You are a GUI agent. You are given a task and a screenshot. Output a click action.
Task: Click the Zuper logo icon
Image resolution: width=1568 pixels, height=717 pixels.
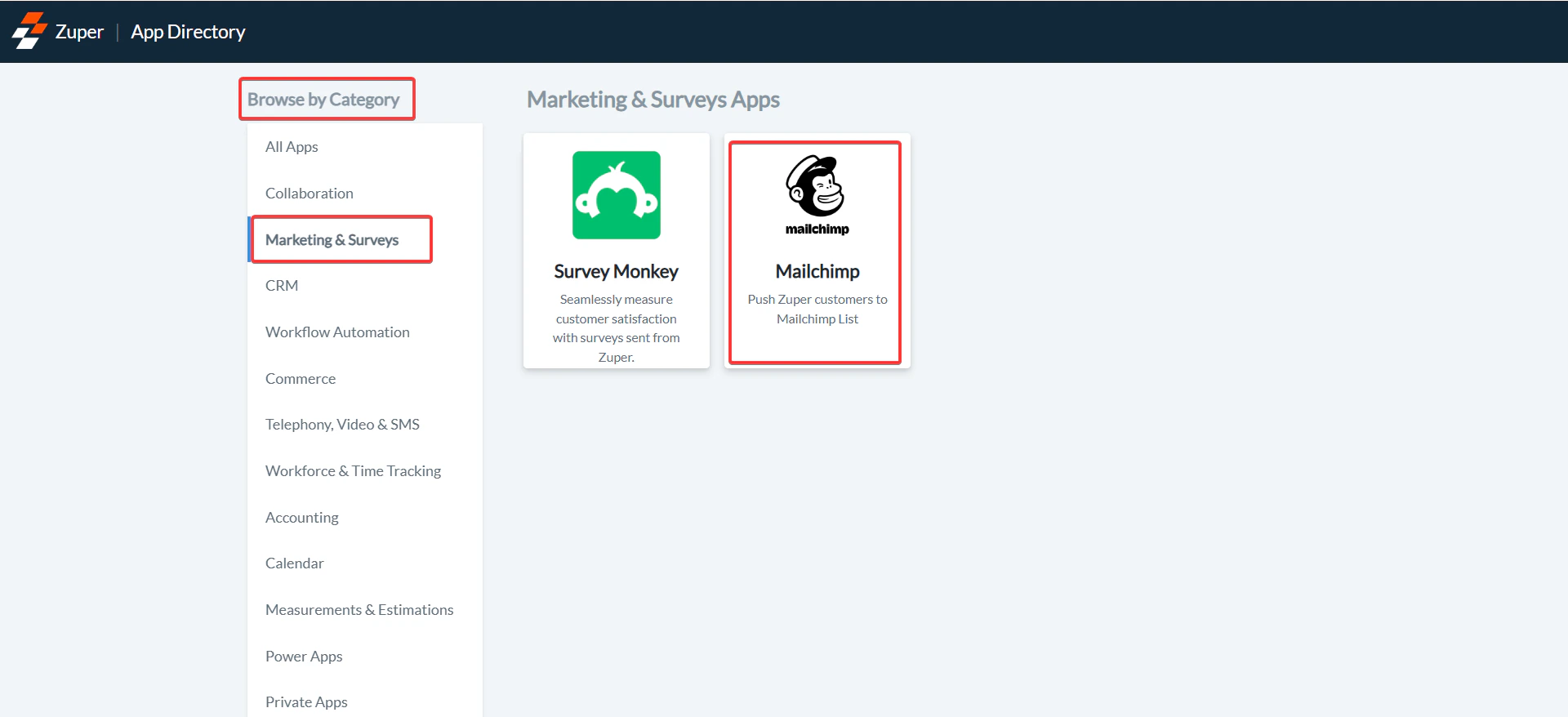coord(29,31)
